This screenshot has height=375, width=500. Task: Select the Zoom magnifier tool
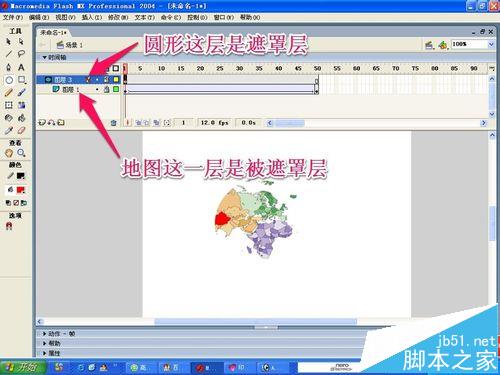(21, 153)
